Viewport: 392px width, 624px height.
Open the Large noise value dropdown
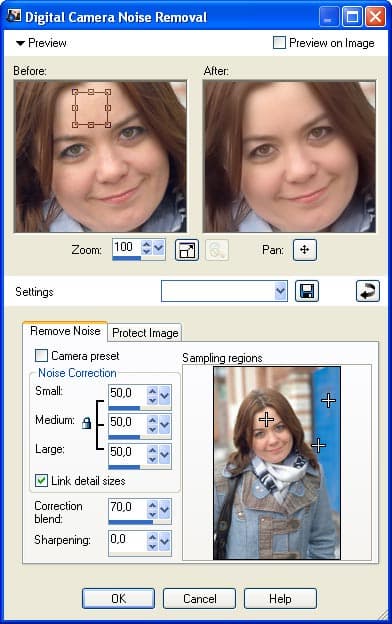tap(164, 454)
